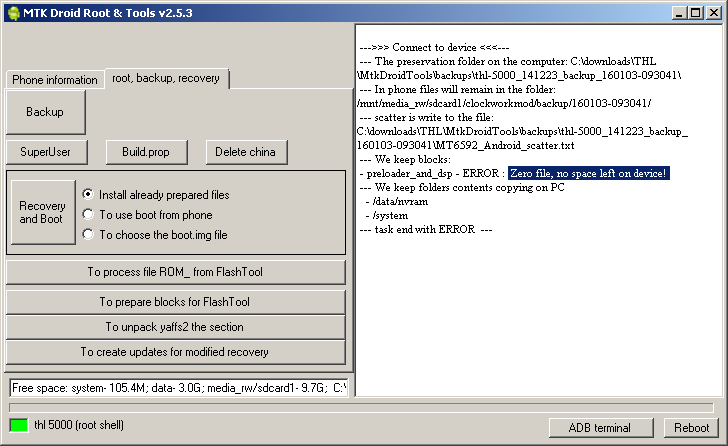The width and height of the screenshot is (728, 446).
Task: Click the green connection status indicator
Action: click(x=19, y=425)
